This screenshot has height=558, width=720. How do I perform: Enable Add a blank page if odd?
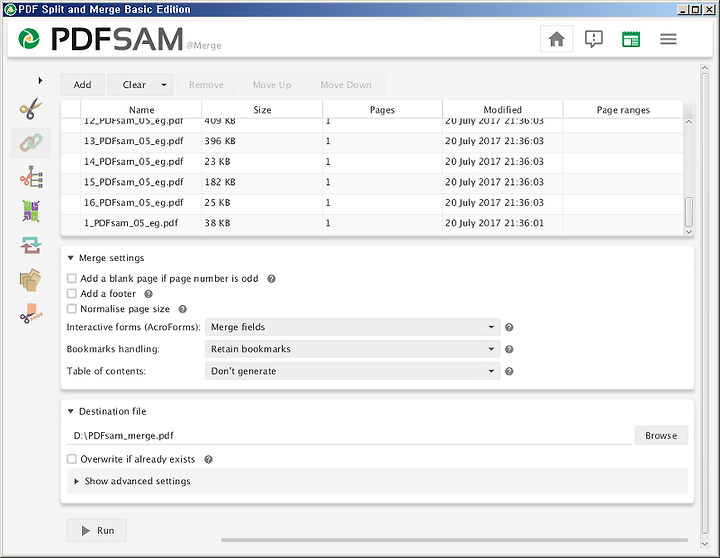[x=72, y=278]
